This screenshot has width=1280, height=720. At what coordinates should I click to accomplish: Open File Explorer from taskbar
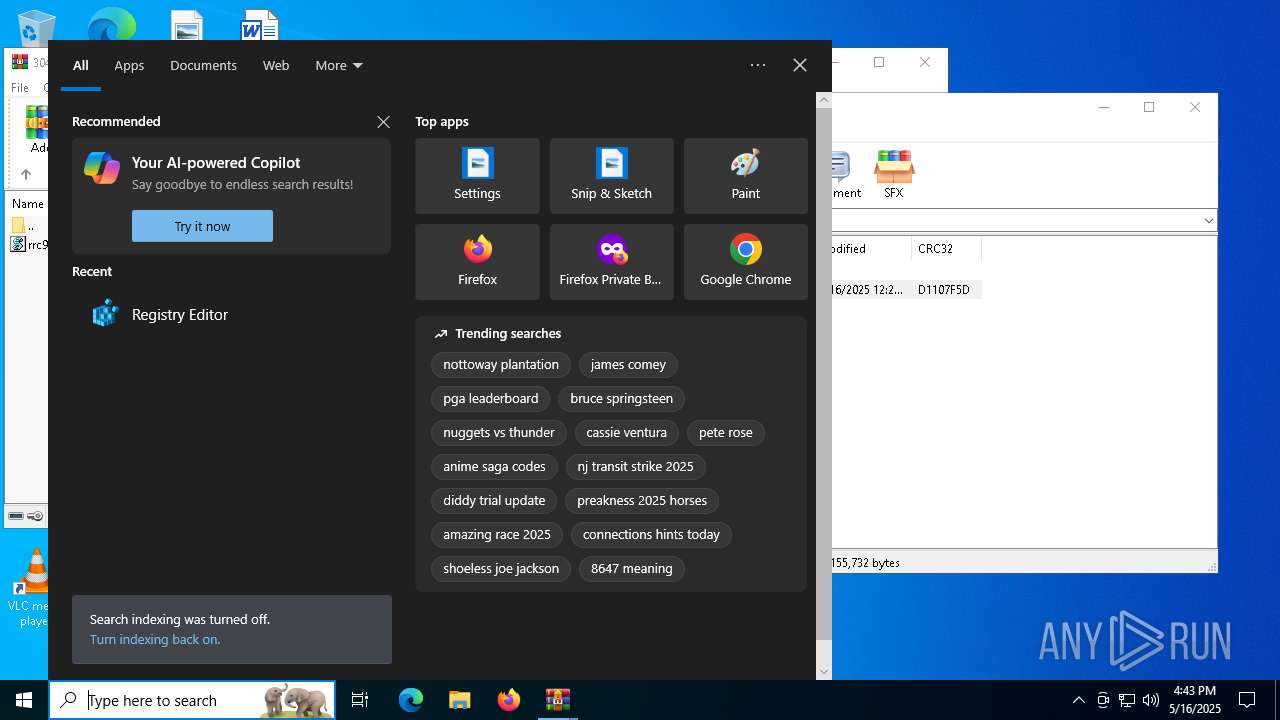tap(459, 700)
